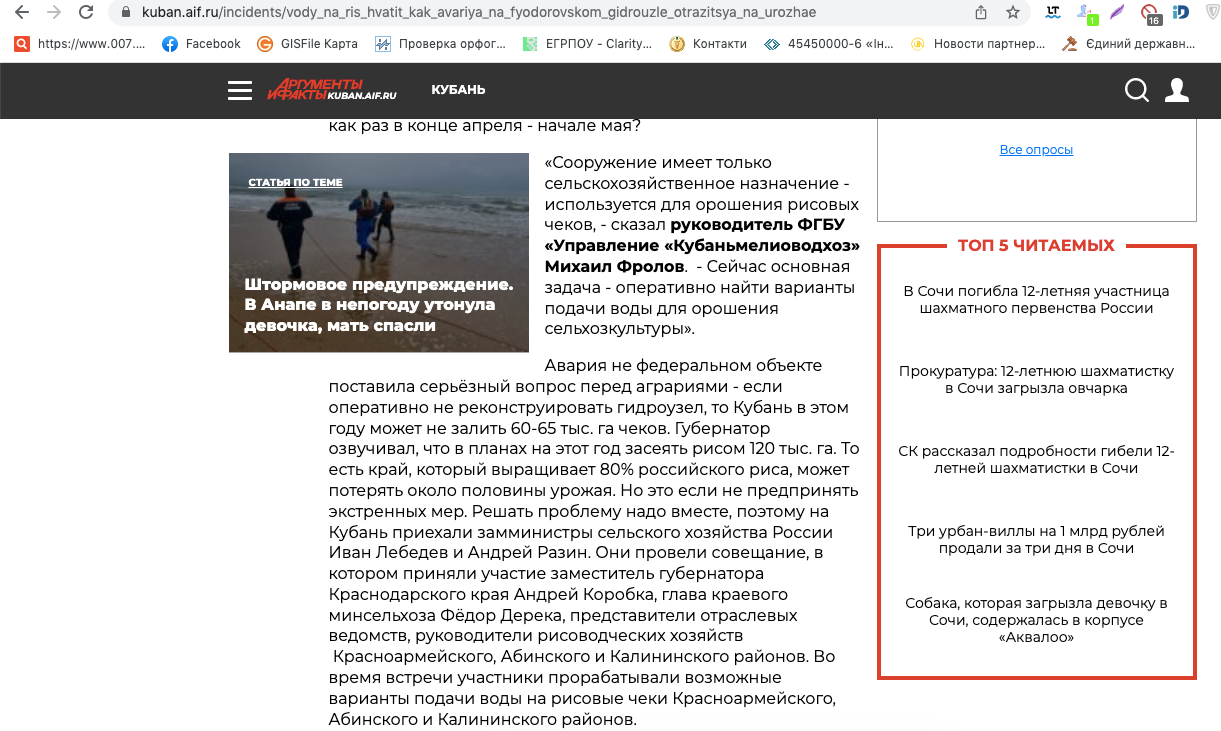This screenshot has height=731, width=1221.
Task: Open the LanguageTool extension icon
Action: (x=1052, y=13)
